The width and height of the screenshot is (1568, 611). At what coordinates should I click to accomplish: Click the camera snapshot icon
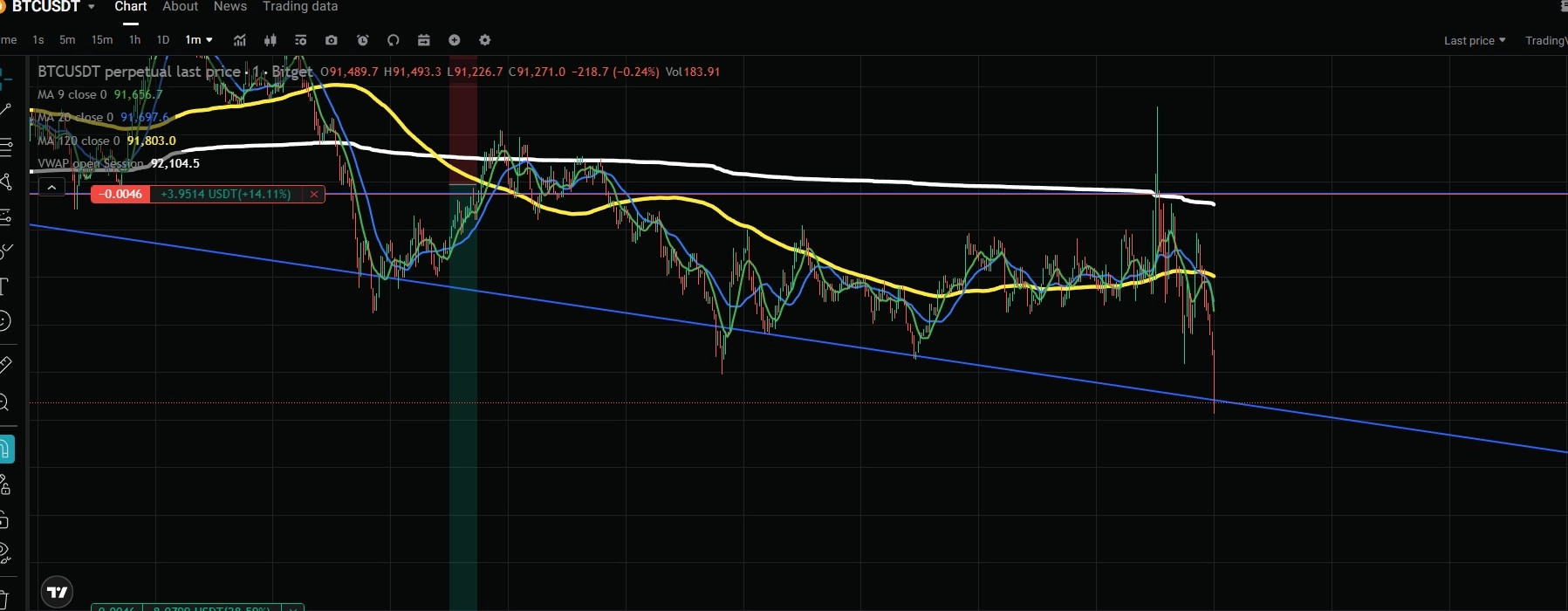point(332,40)
